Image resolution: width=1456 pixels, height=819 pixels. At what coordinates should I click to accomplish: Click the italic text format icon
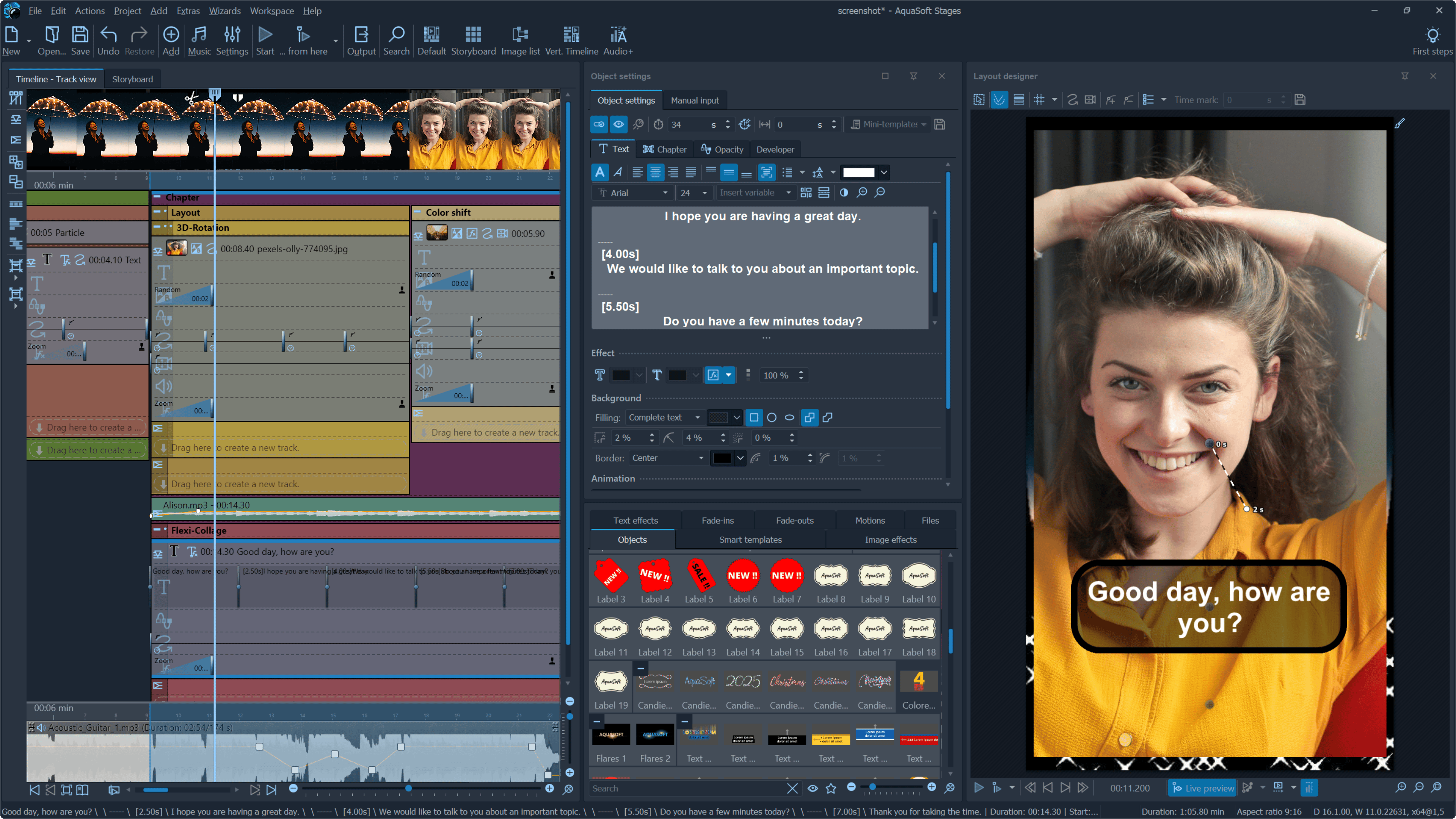coord(618,173)
